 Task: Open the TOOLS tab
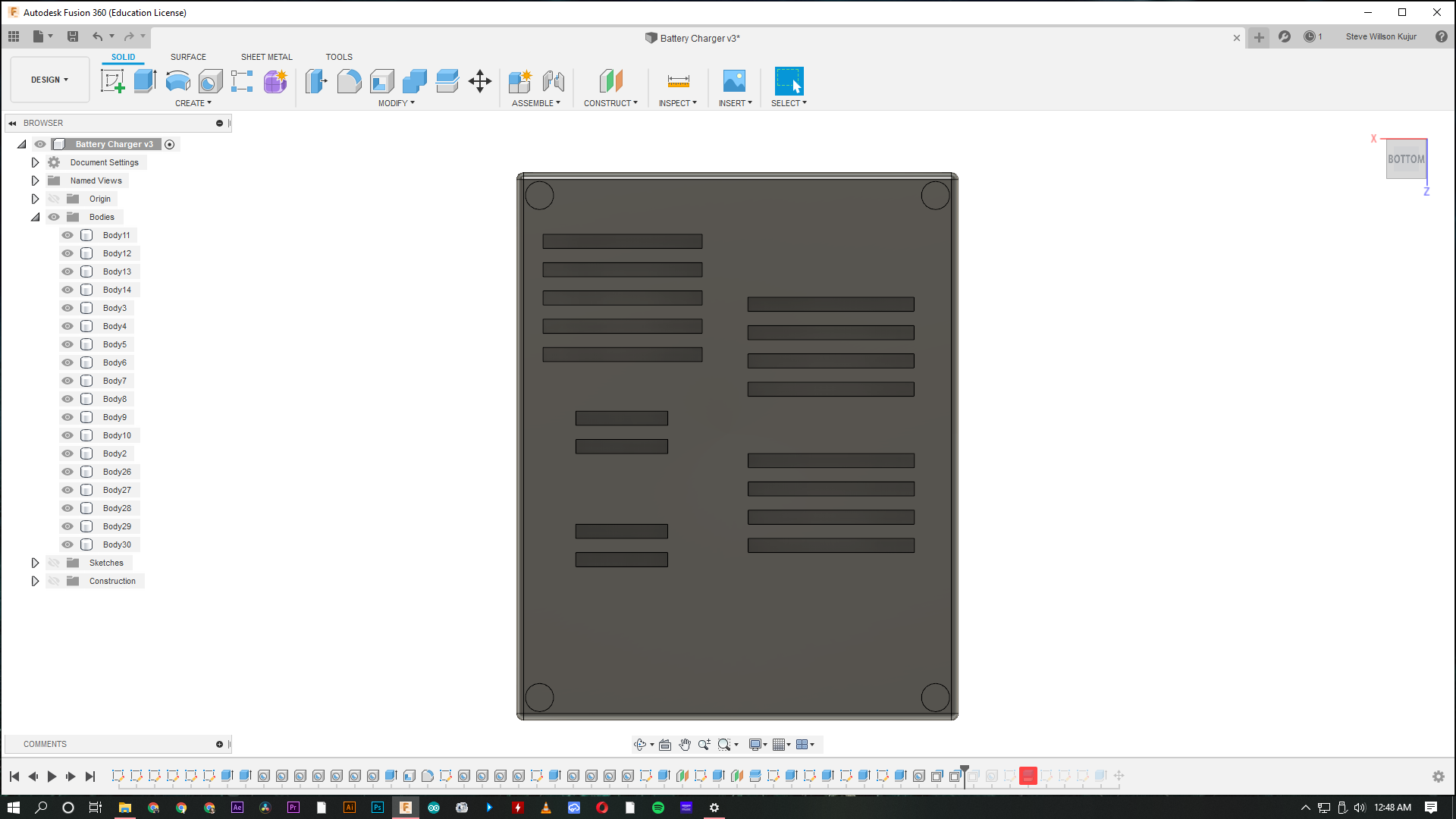pos(339,57)
